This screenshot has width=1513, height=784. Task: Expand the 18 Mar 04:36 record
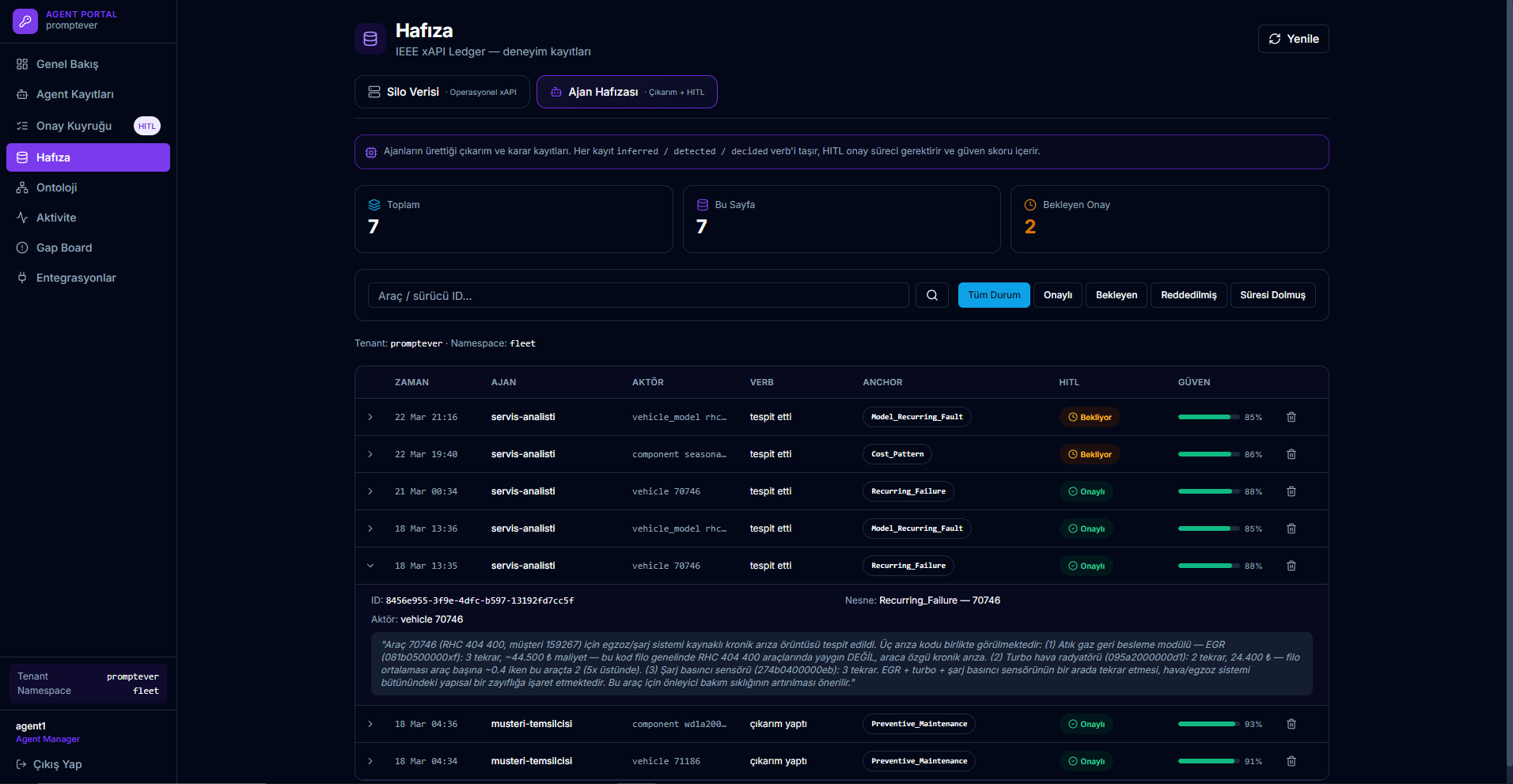click(370, 724)
